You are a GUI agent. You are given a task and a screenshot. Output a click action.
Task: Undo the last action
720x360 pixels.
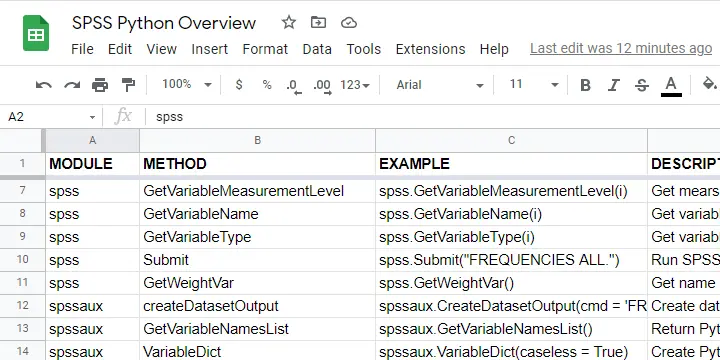[44, 85]
